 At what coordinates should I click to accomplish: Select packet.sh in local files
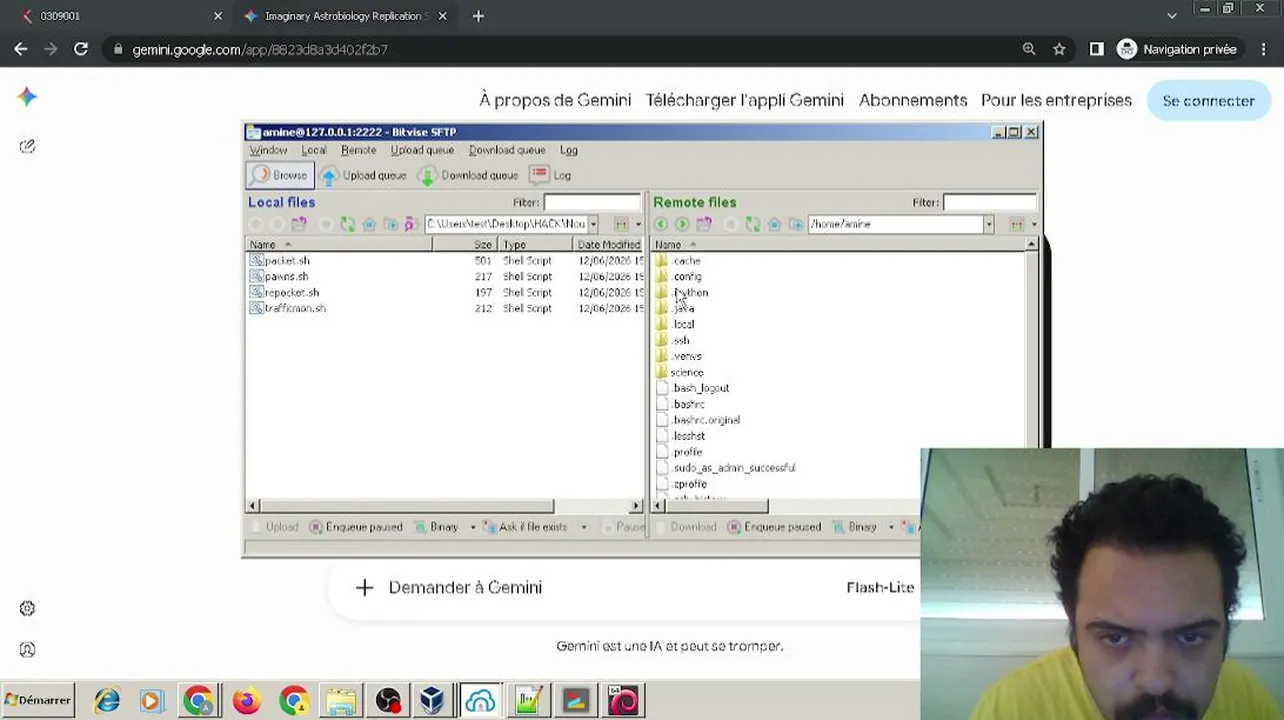pyautogui.click(x=280, y=260)
